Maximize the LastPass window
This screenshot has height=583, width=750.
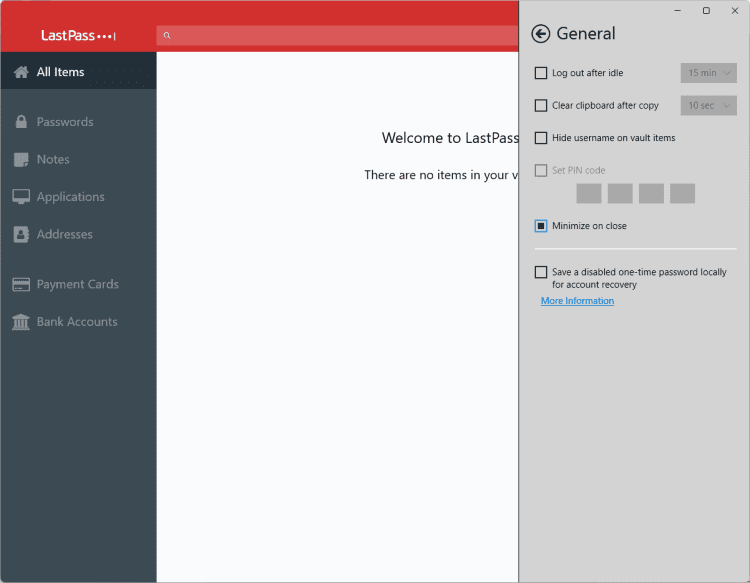click(706, 11)
